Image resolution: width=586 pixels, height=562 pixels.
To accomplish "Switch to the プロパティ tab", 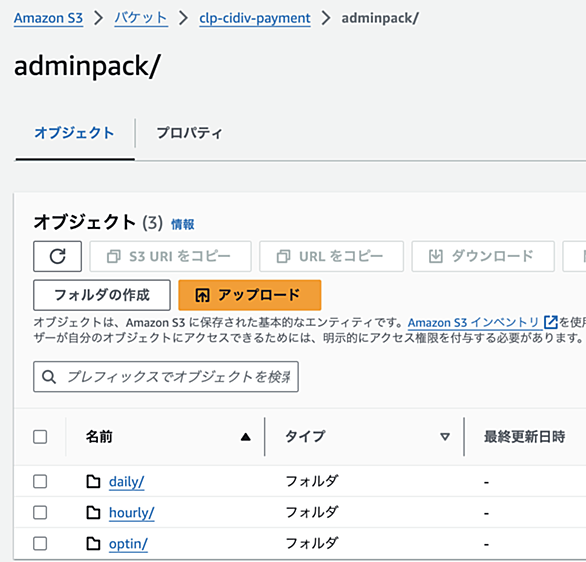I will (x=189, y=133).
